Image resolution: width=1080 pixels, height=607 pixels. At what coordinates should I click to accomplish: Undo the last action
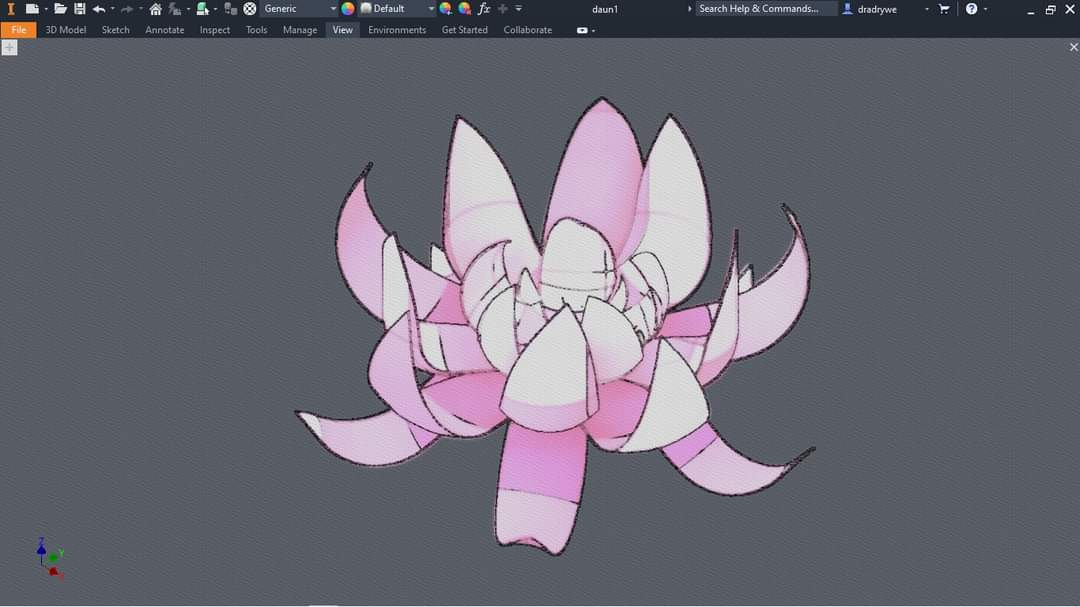click(x=98, y=9)
